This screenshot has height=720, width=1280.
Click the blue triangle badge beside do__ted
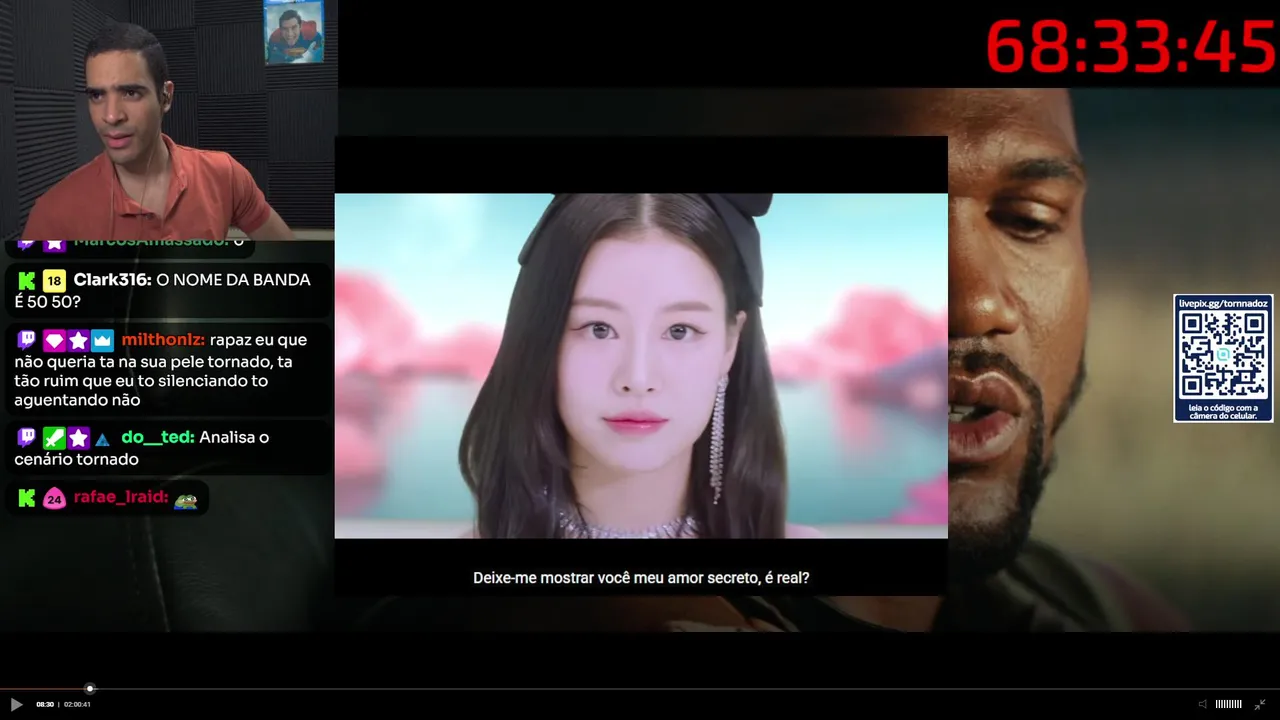coord(102,439)
